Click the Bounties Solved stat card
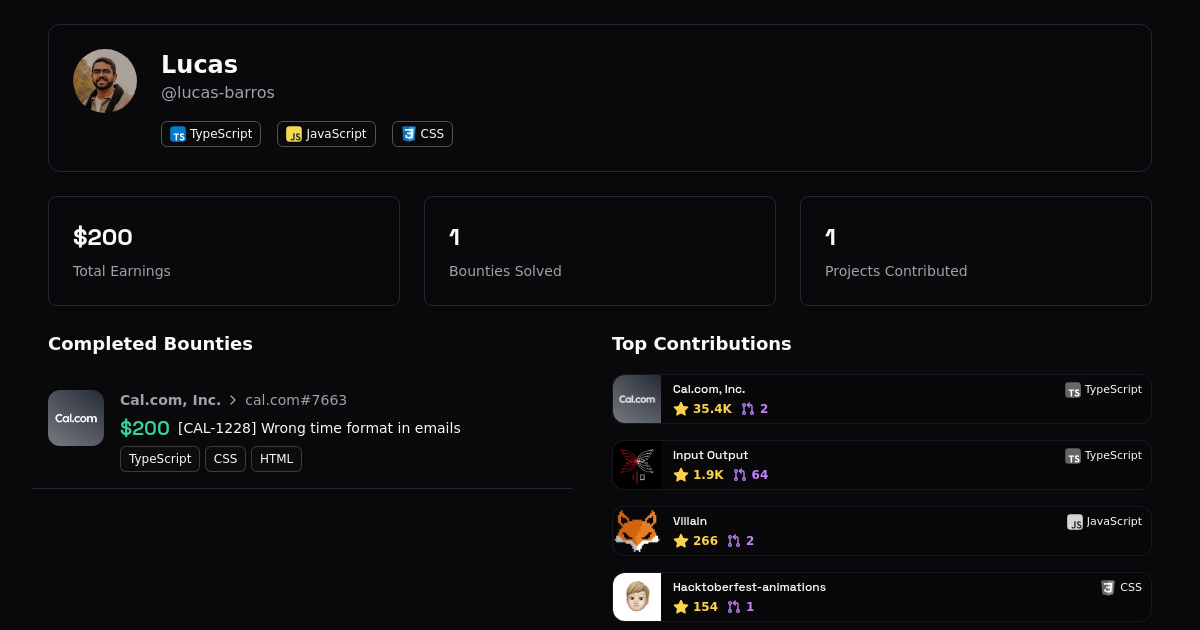The width and height of the screenshot is (1200, 630). click(x=600, y=251)
